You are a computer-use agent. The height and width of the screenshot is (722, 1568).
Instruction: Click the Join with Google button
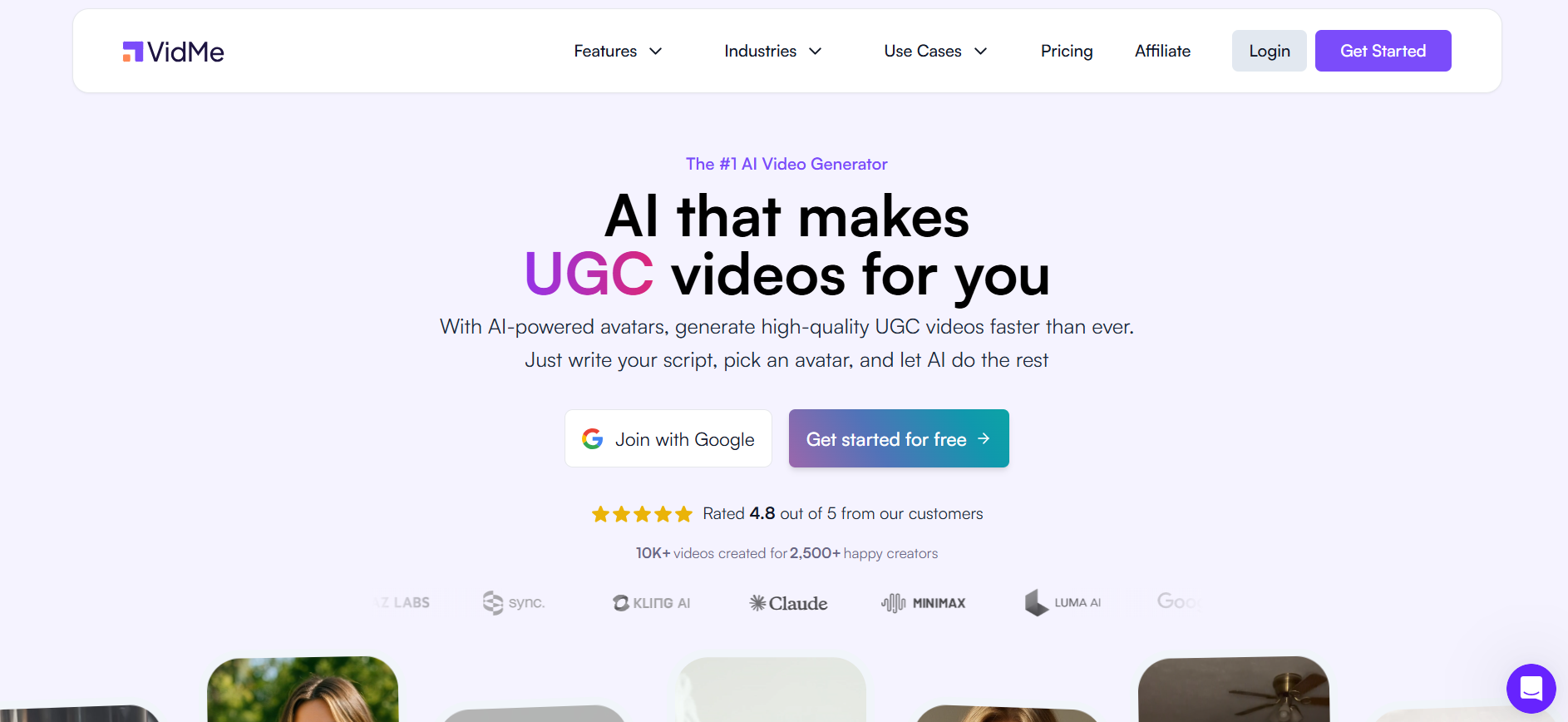coord(668,438)
